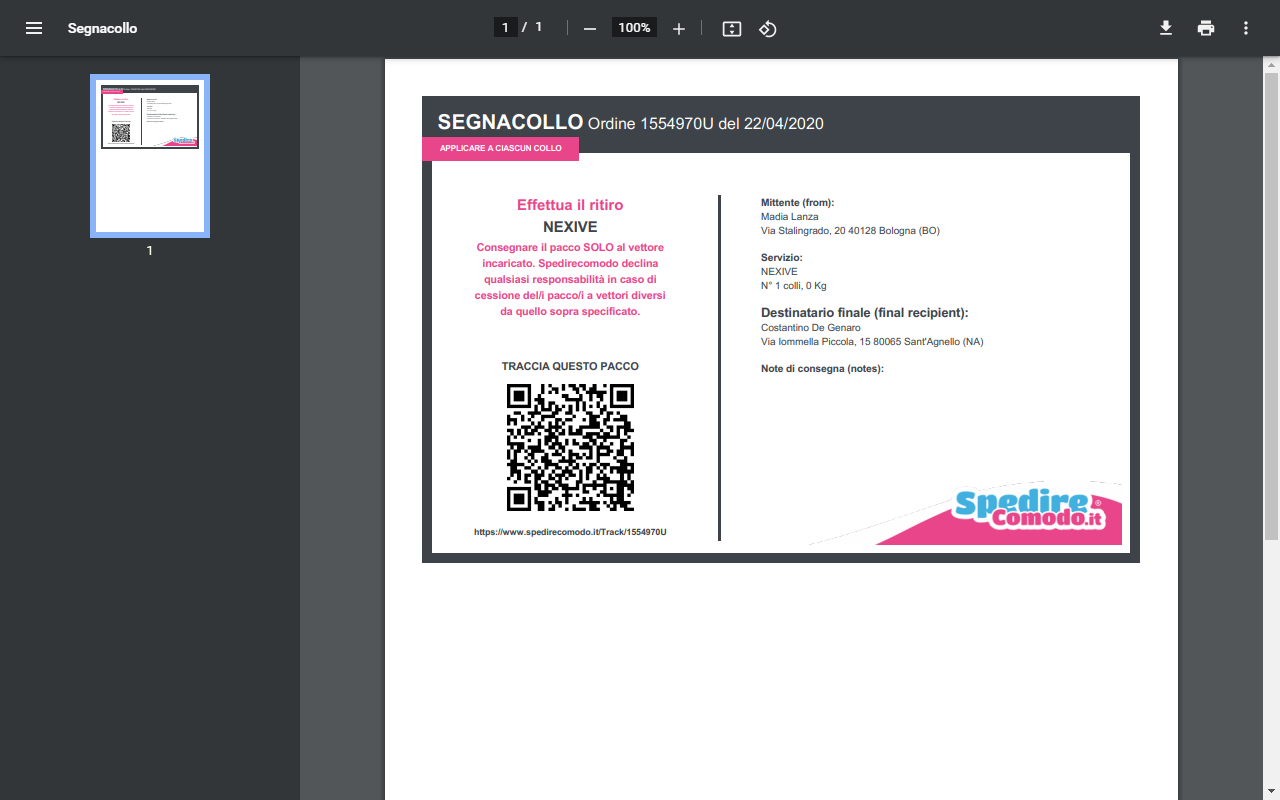Click the 'NEXIVE' carrier name below 'Effettua il ritiro'

point(570,227)
